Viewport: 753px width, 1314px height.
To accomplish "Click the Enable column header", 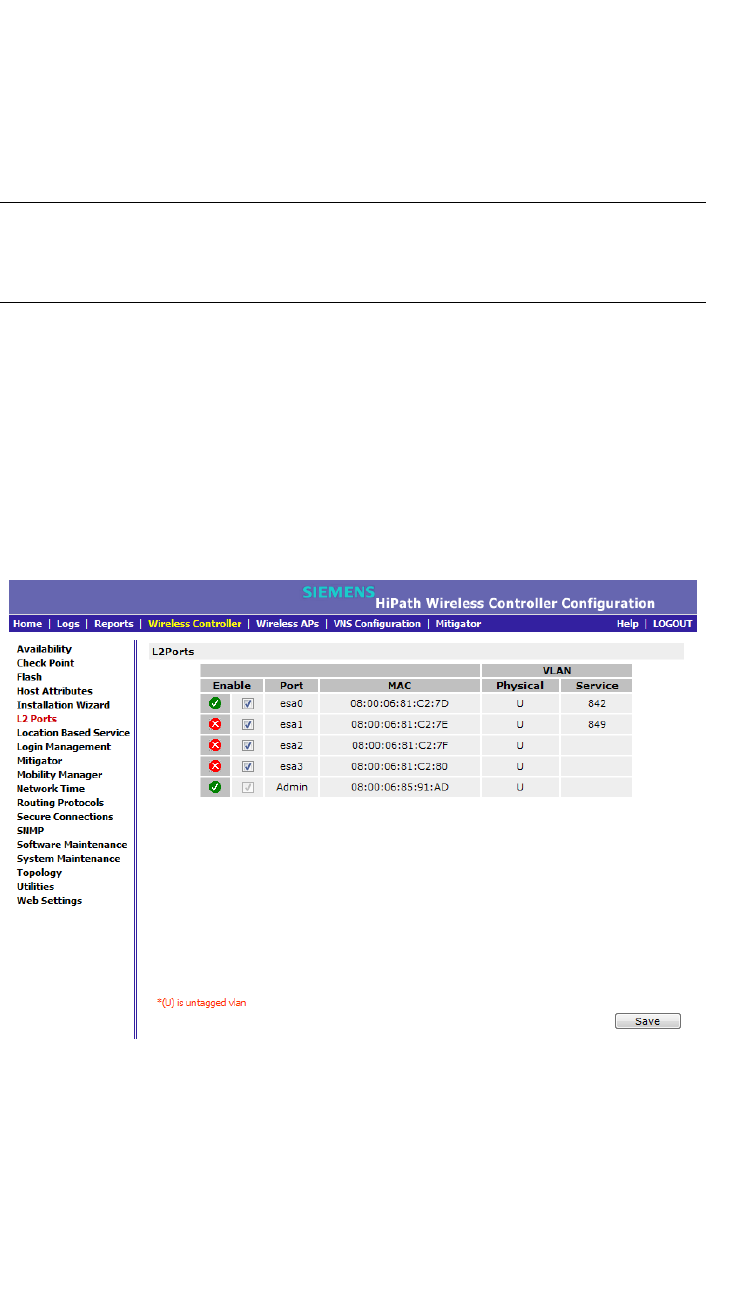I will tap(232, 686).
